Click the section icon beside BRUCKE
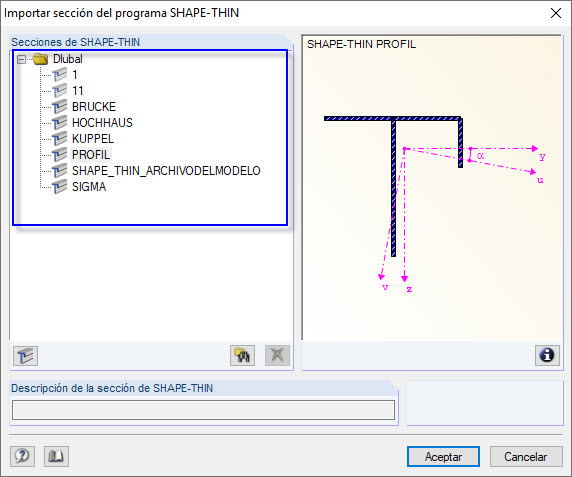The image size is (572, 477). coord(59,107)
